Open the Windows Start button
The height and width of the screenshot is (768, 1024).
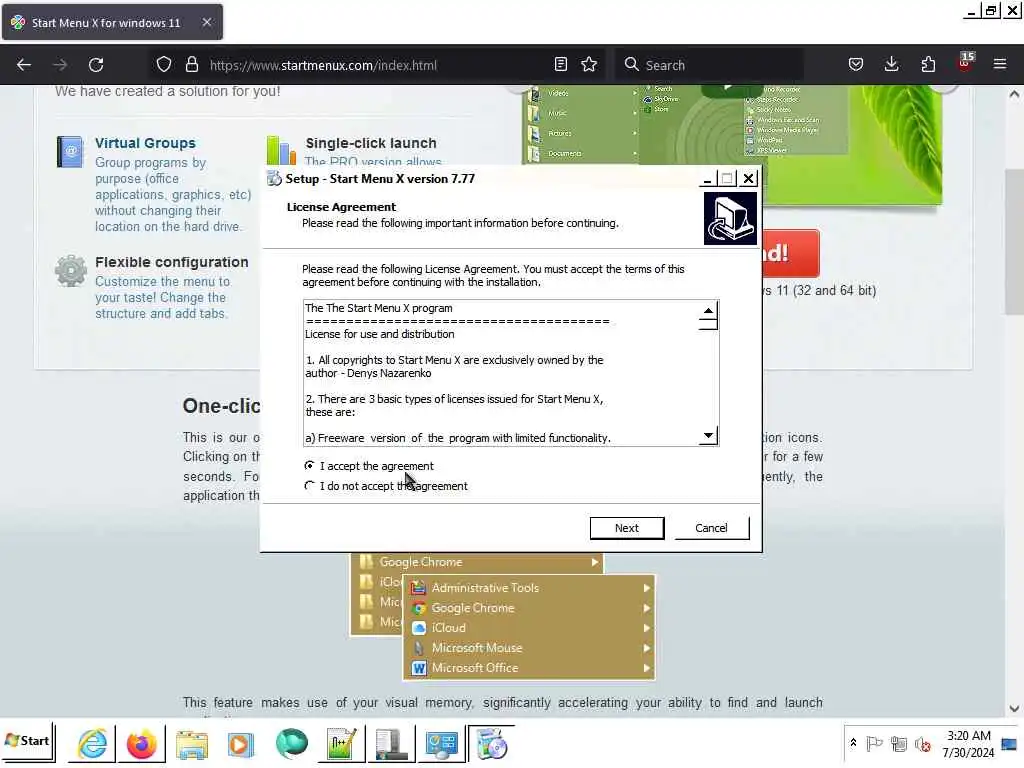pyautogui.click(x=27, y=741)
